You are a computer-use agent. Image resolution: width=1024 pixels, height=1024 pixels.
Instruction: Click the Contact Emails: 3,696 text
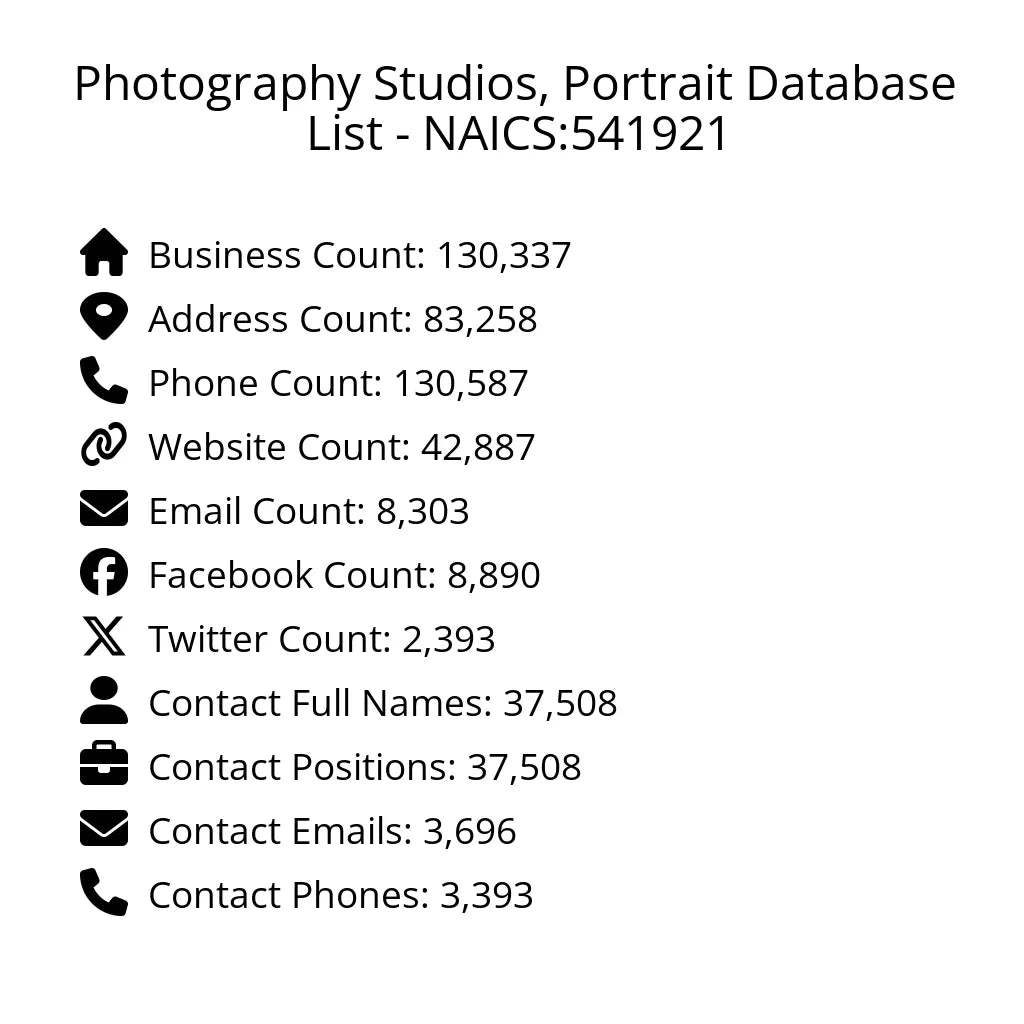click(x=332, y=831)
